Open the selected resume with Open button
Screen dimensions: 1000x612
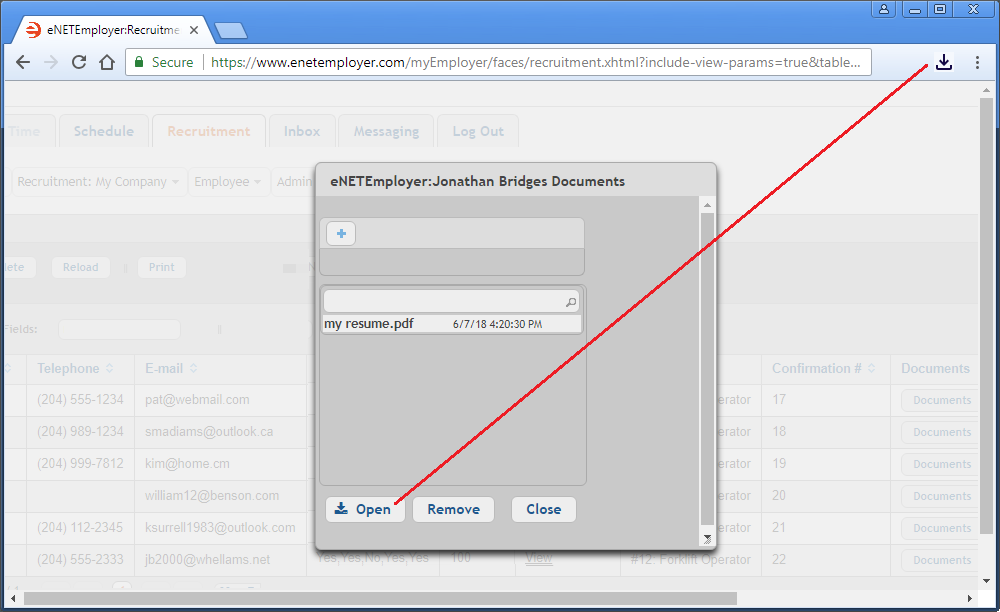tap(364, 509)
